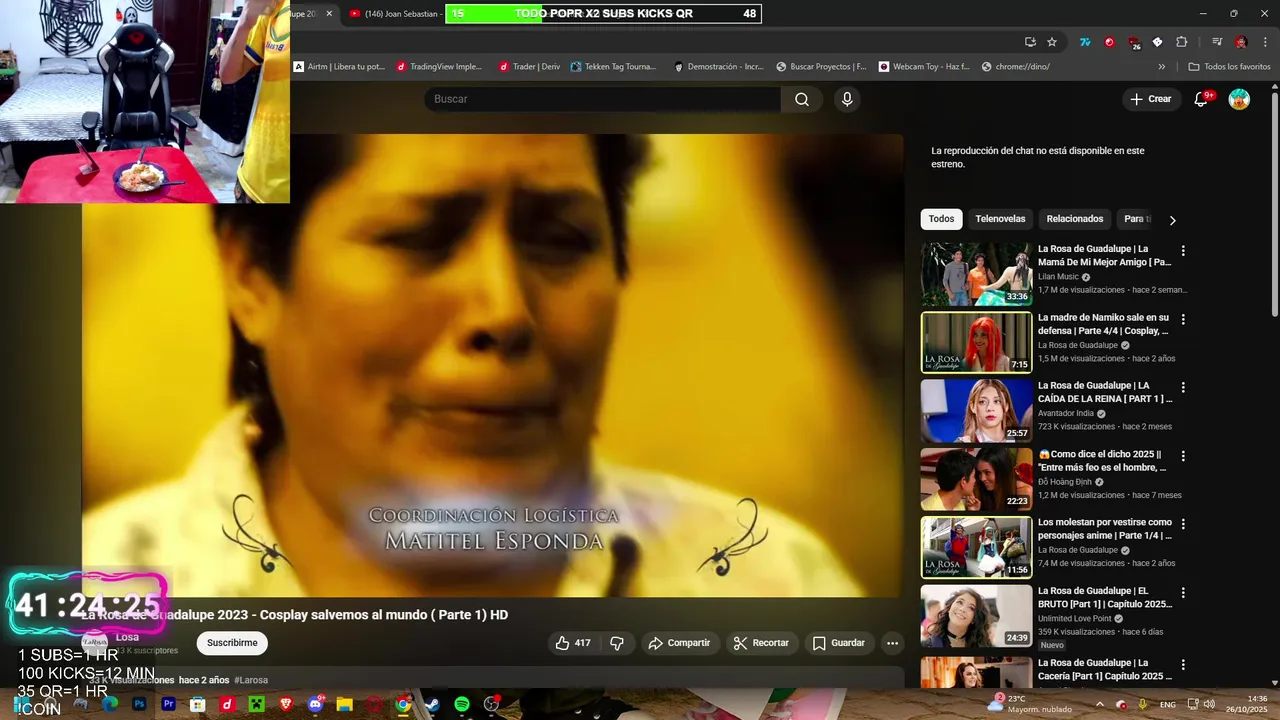The image size is (1280, 720).
Task: Open Brave browser from the taskbar
Action: [x=286, y=704]
